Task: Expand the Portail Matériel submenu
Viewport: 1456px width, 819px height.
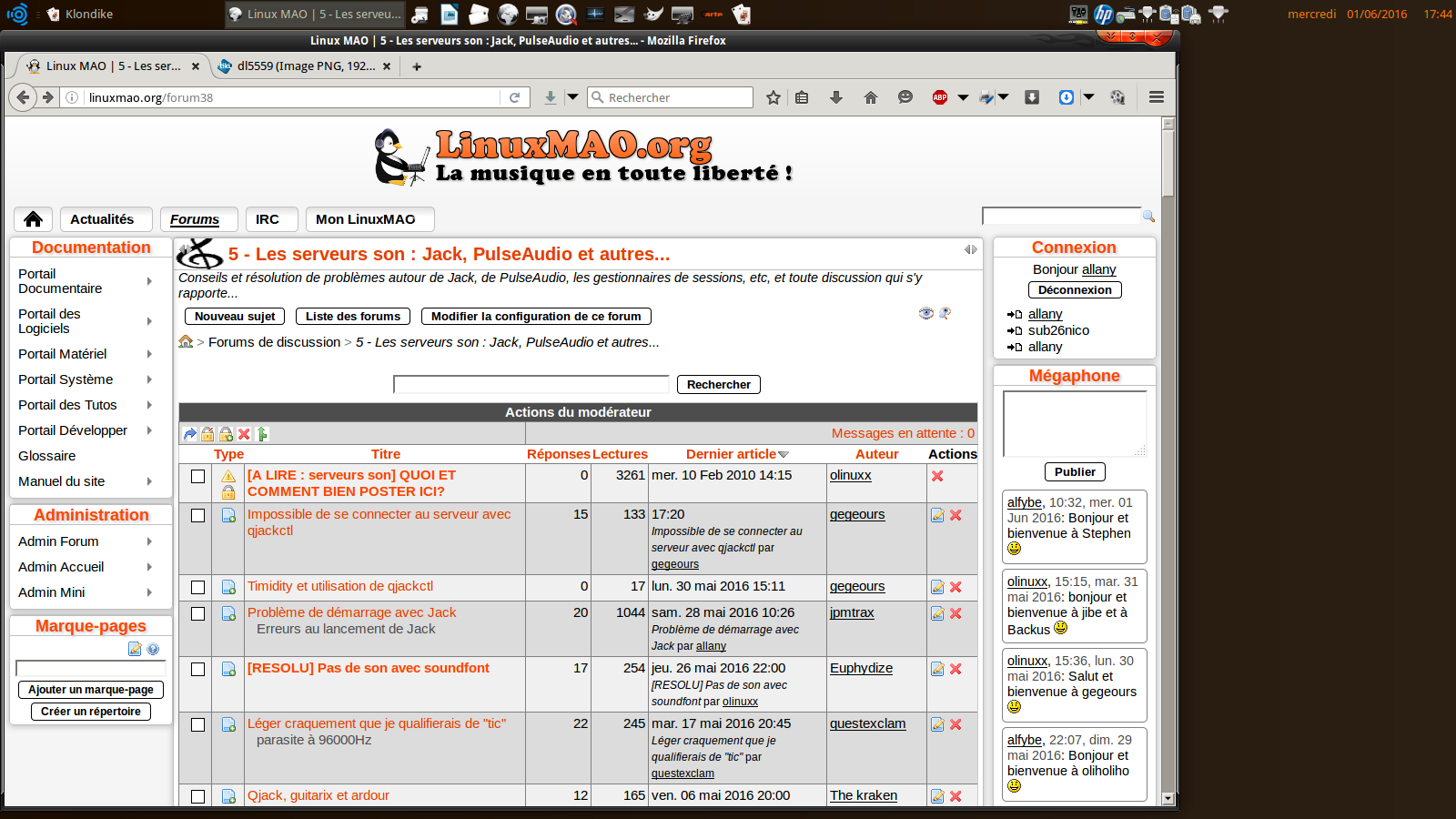Action: point(149,354)
